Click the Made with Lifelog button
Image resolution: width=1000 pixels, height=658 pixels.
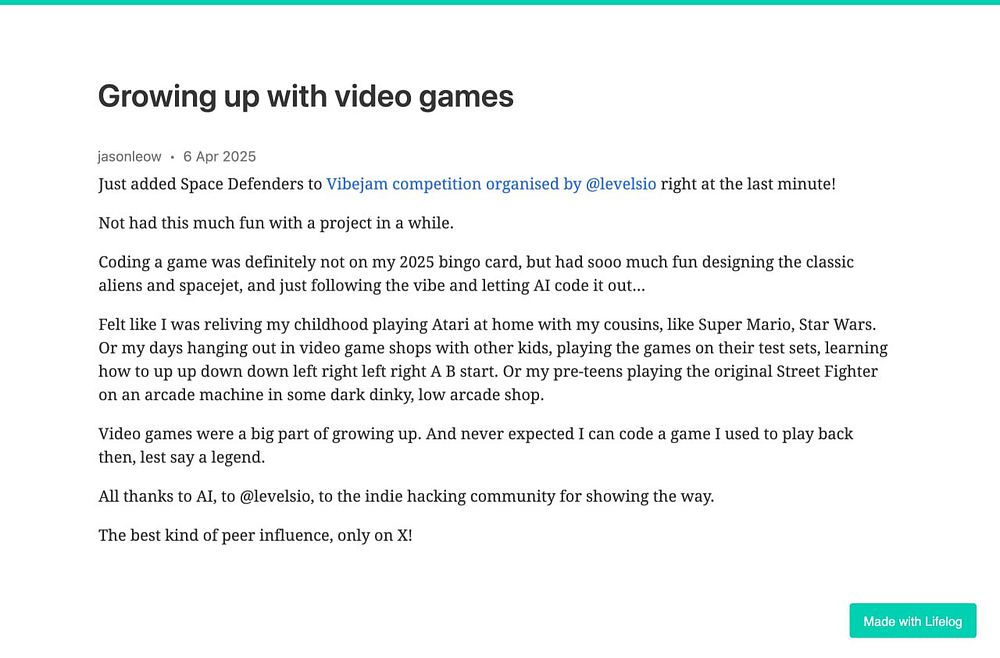[x=912, y=621]
